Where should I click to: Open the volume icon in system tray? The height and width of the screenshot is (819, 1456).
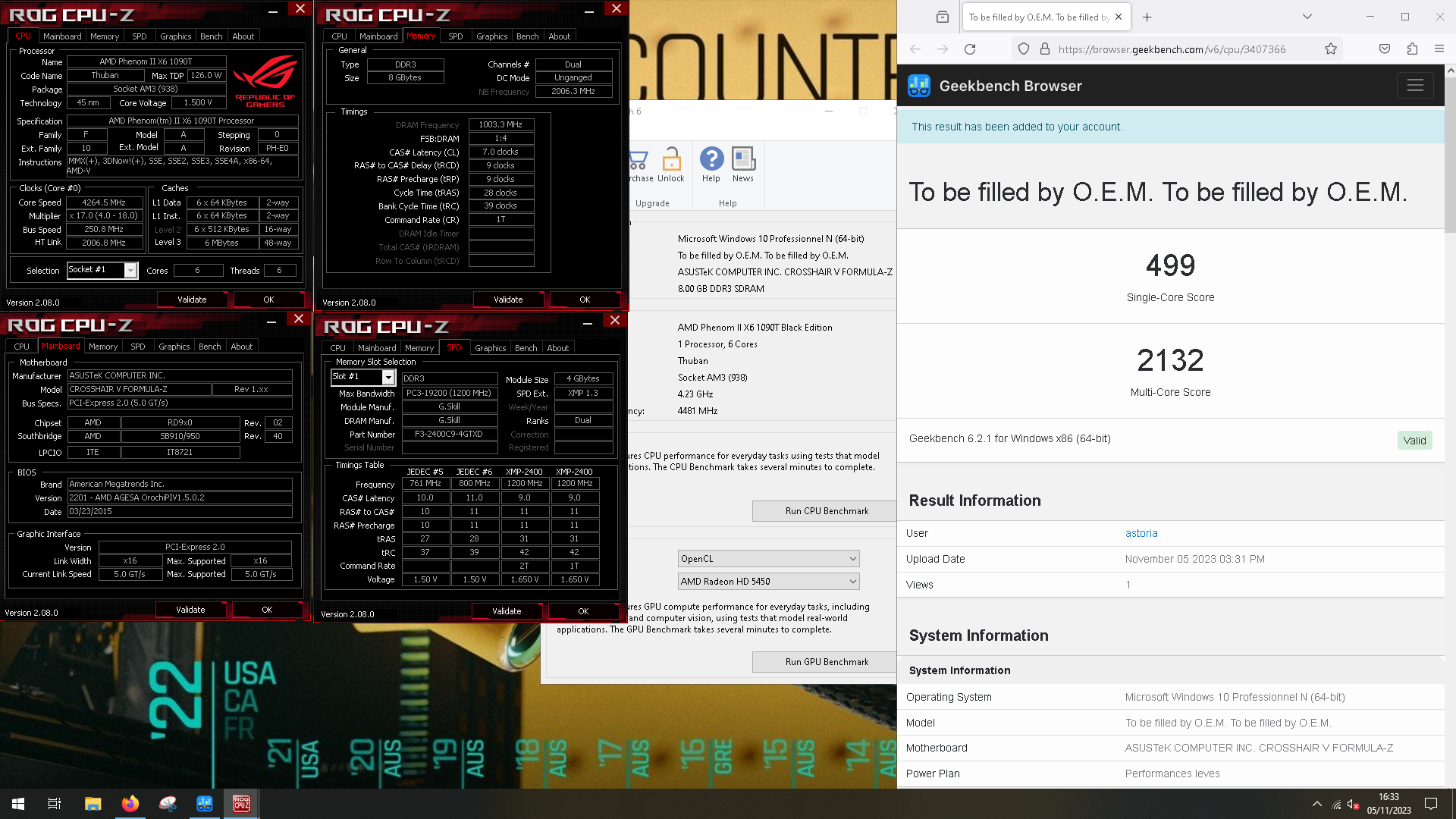coord(1354,805)
